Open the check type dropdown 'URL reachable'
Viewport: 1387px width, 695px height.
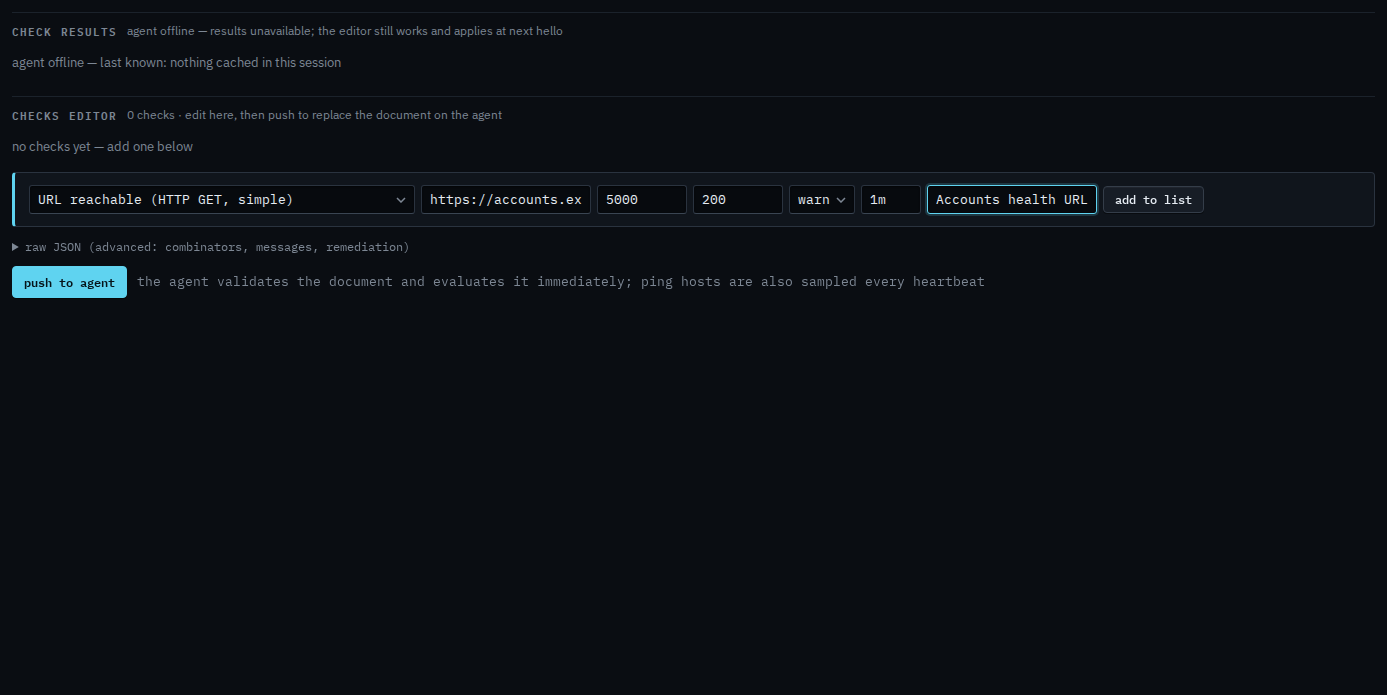[x=222, y=199]
